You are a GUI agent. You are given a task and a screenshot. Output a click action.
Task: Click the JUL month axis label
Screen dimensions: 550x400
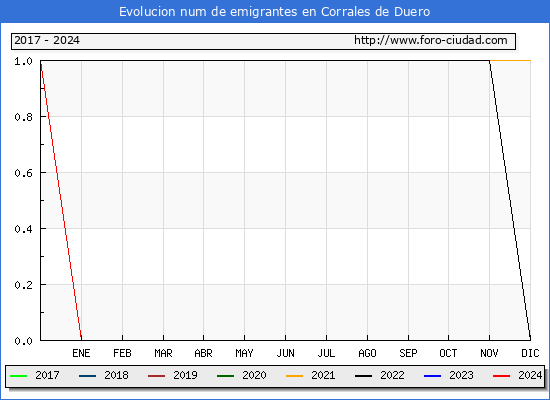coord(327,353)
